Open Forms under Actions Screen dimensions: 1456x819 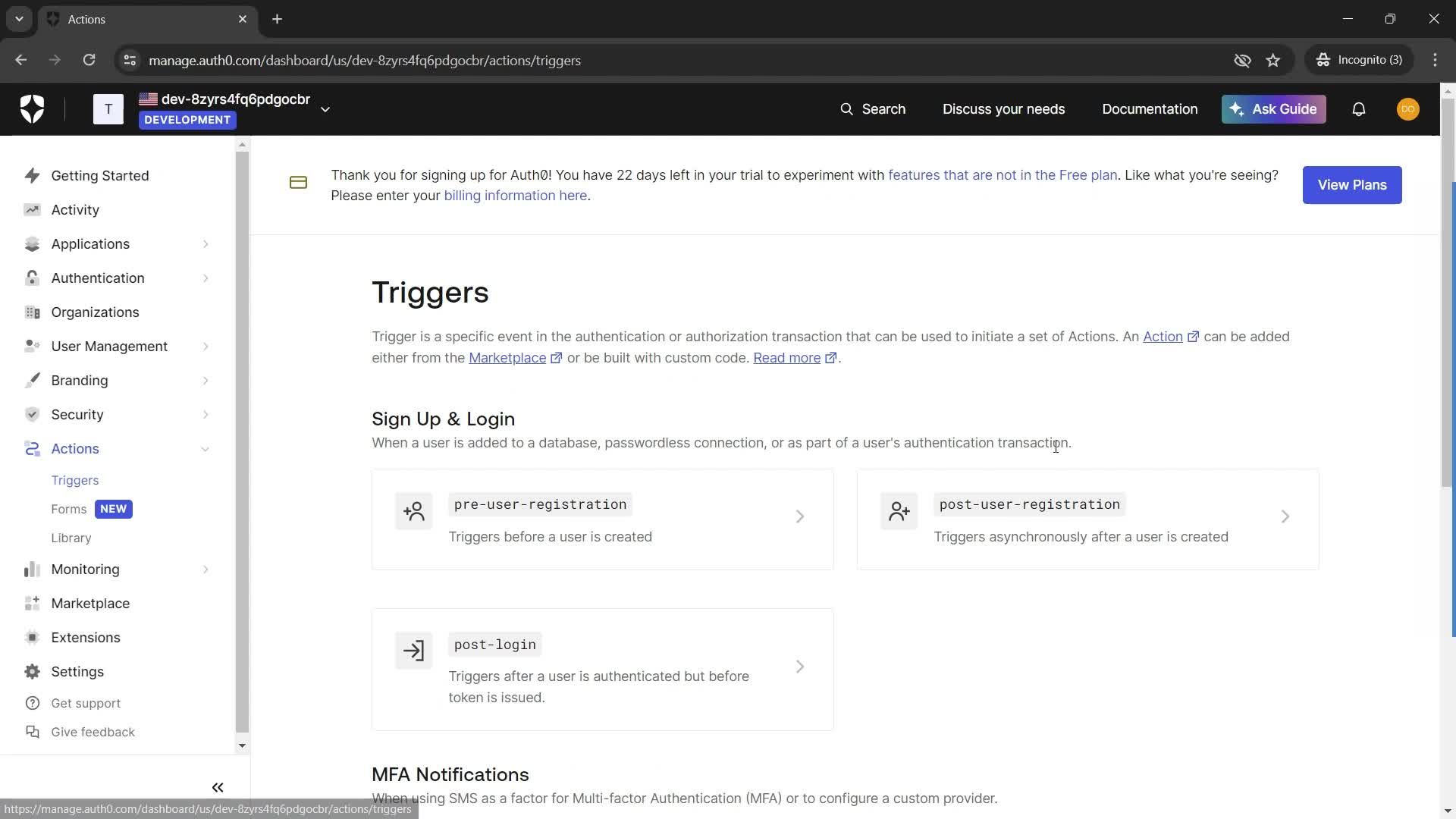[x=69, y=510]
